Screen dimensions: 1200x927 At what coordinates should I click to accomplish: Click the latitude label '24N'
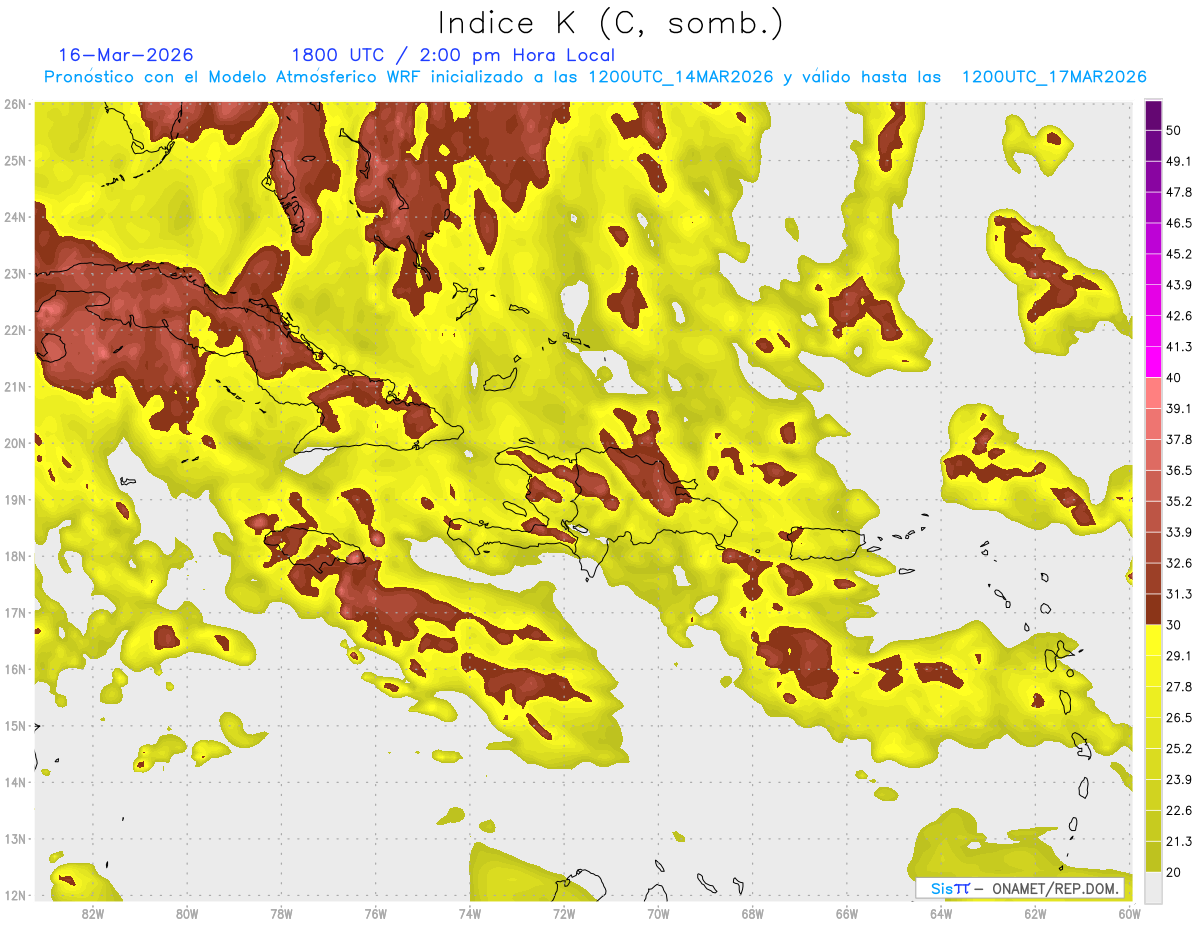(x=15, y=217)
